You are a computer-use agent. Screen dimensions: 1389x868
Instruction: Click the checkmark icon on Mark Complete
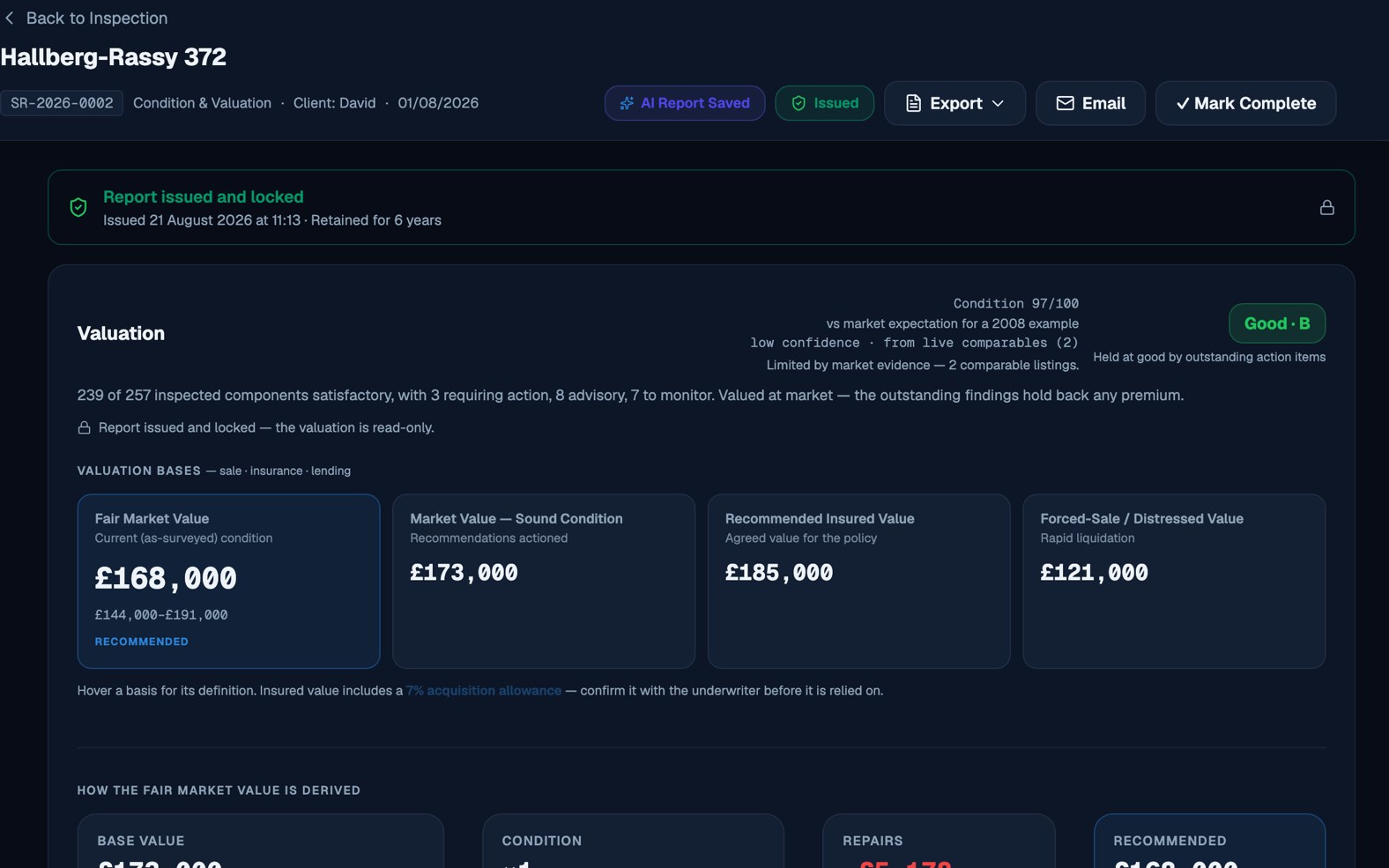point(1183,104)
